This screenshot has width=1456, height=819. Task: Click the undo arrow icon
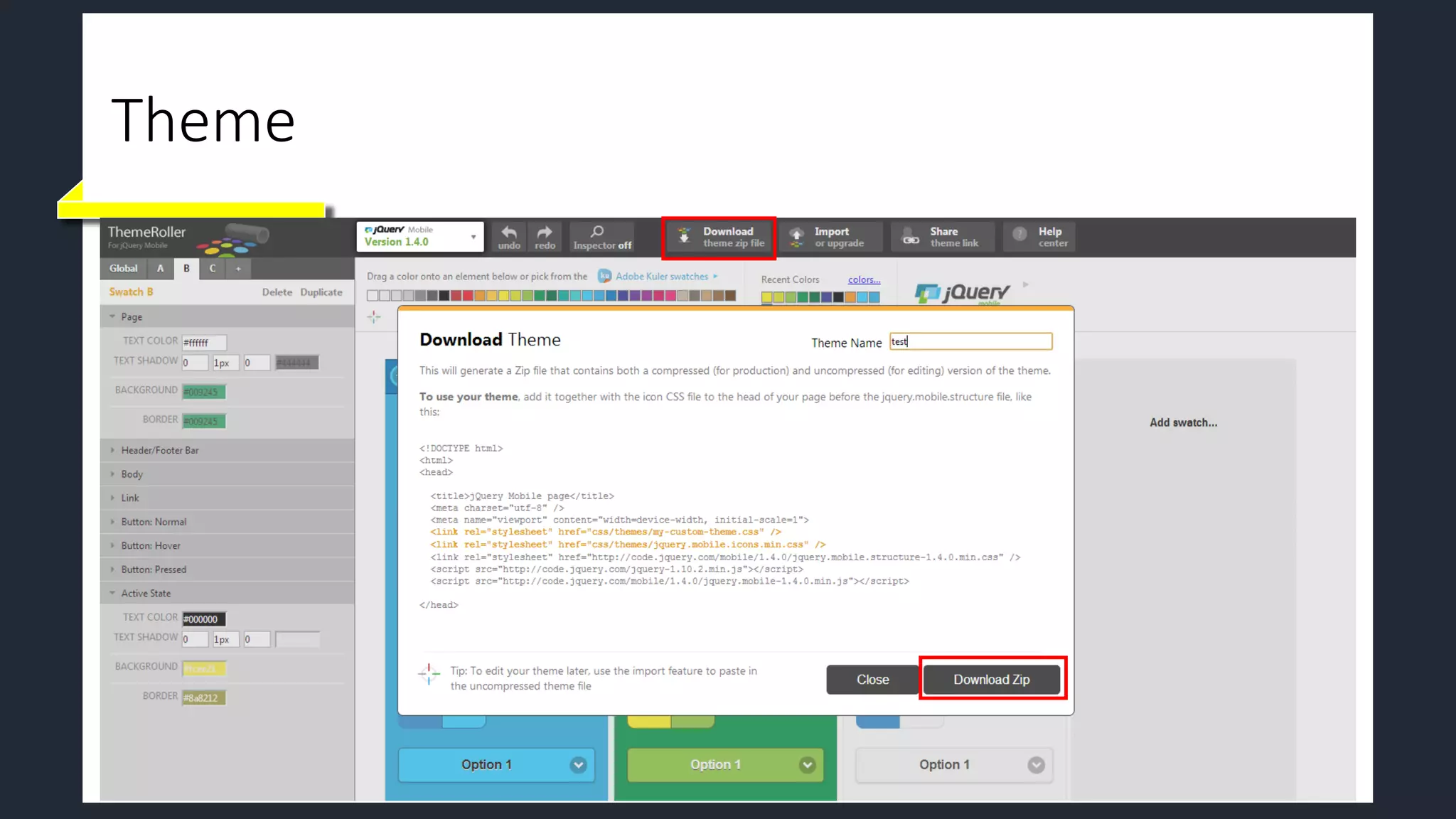tap(509, 232)
